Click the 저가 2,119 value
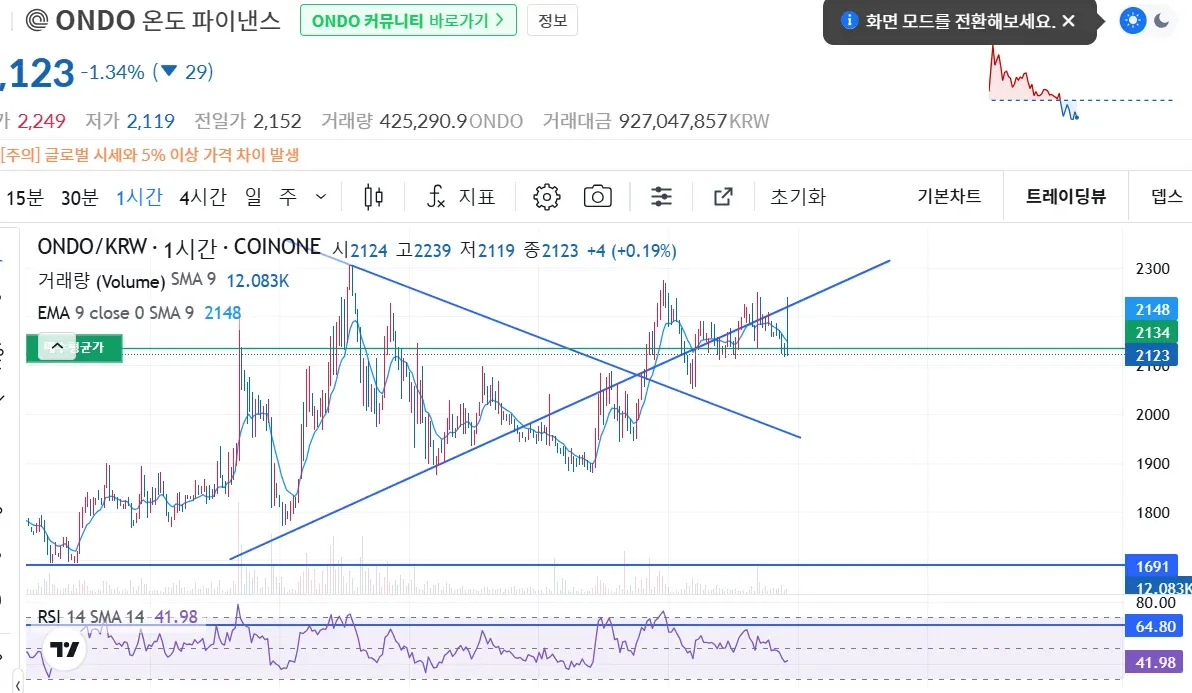This screenshot has width=1192, height=693. coord(151,122)
